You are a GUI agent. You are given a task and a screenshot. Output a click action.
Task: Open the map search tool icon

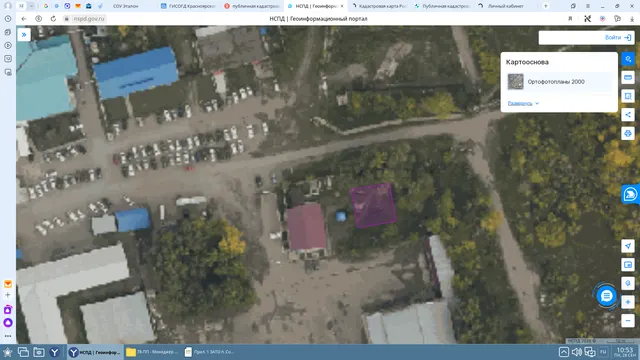coord(628,59)
